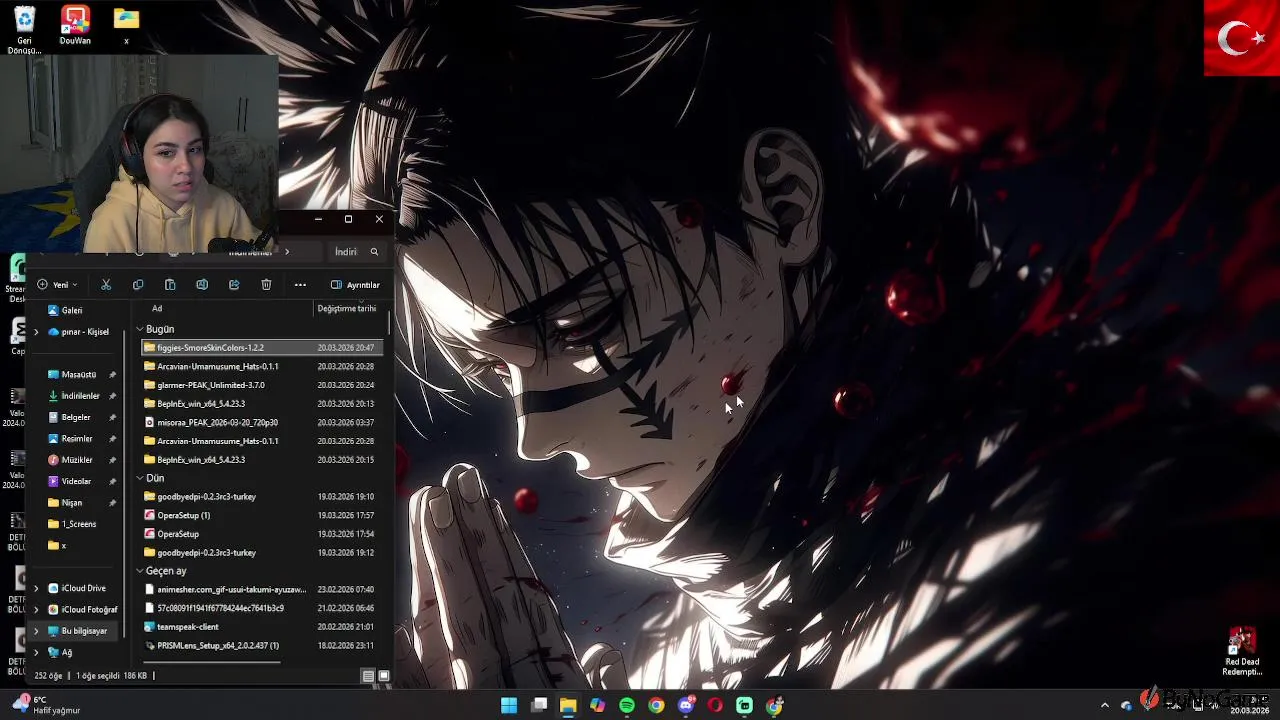Click the horizontal scrollbar under file list

coord(212,663)
